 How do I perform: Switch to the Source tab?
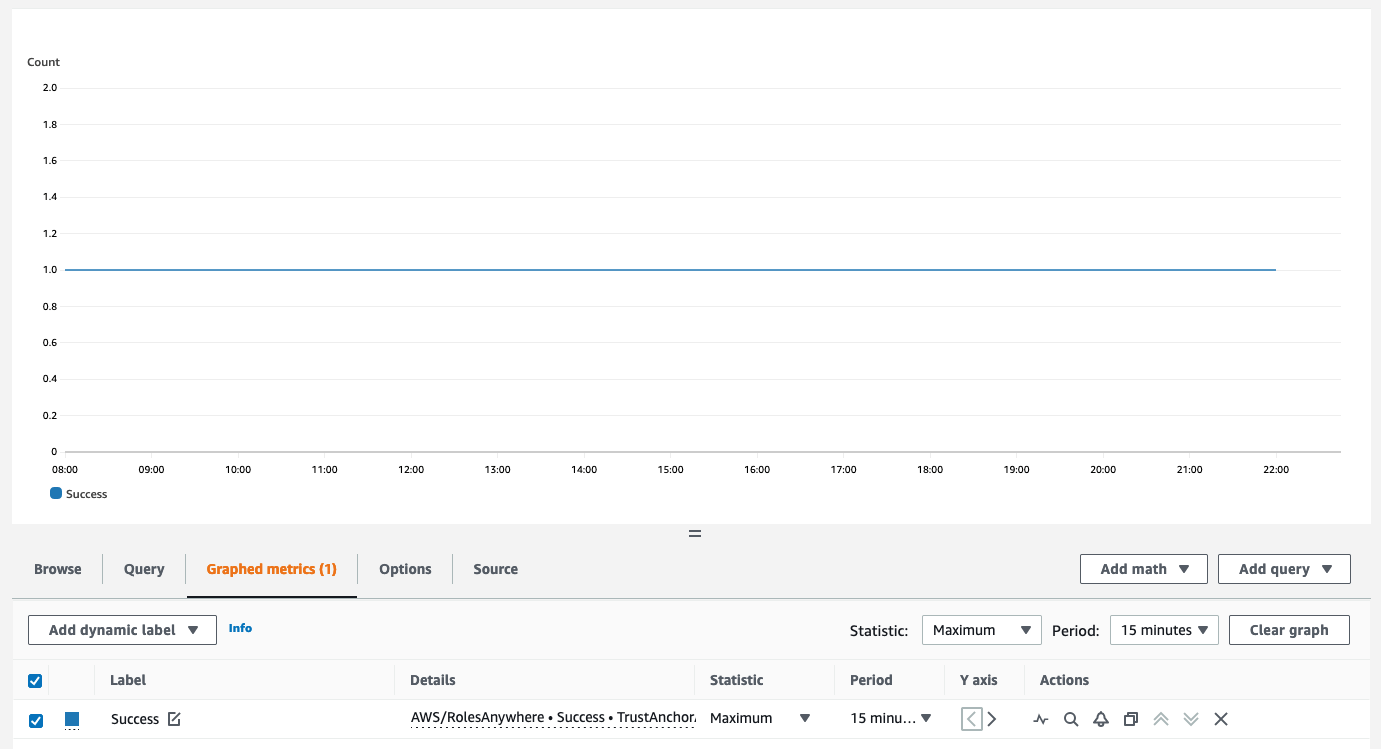tap(495, 569)
